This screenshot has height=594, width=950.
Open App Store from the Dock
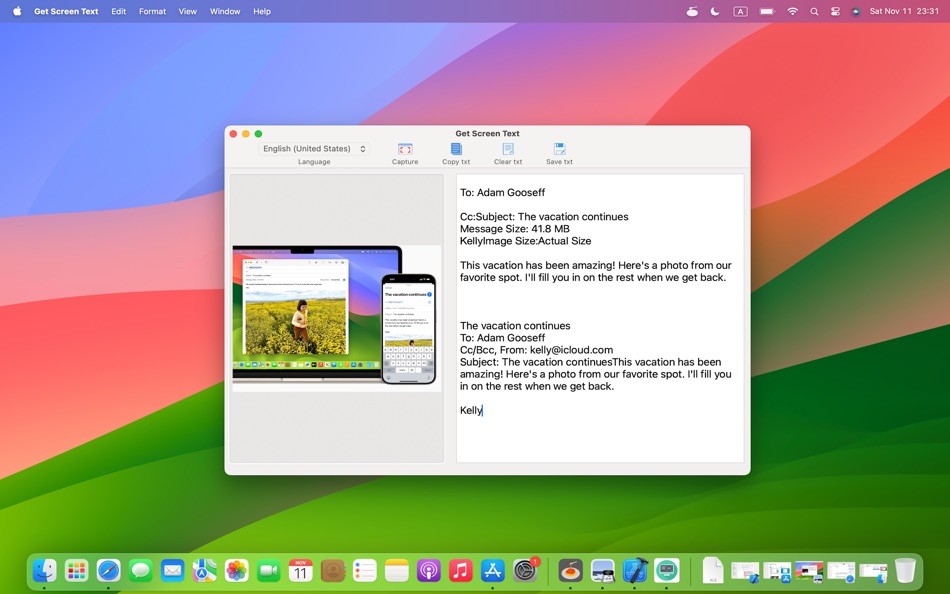coord(493,570)
